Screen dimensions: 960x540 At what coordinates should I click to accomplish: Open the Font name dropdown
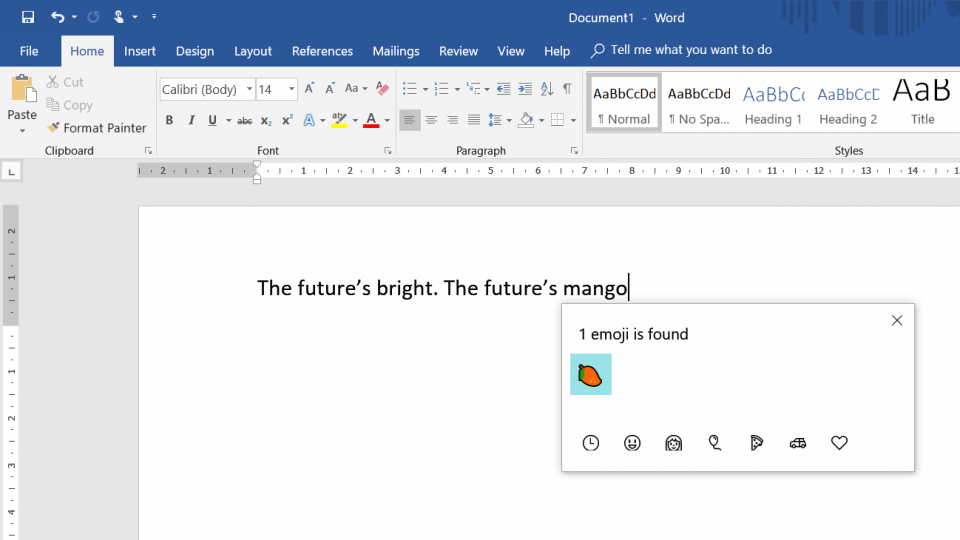coord(249,89)
